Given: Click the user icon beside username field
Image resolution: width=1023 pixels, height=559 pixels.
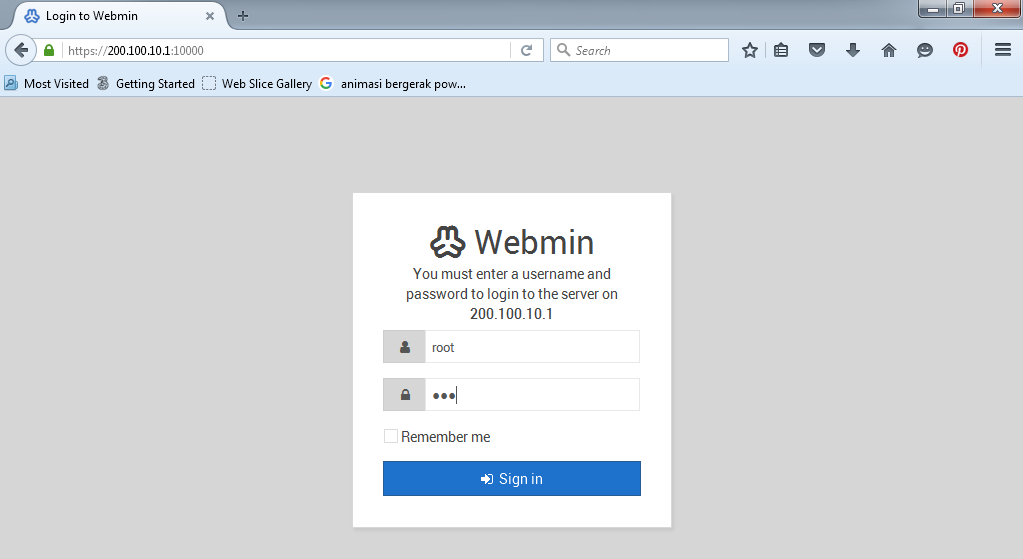Looking at the screenshot, I should tap(405, 347).
